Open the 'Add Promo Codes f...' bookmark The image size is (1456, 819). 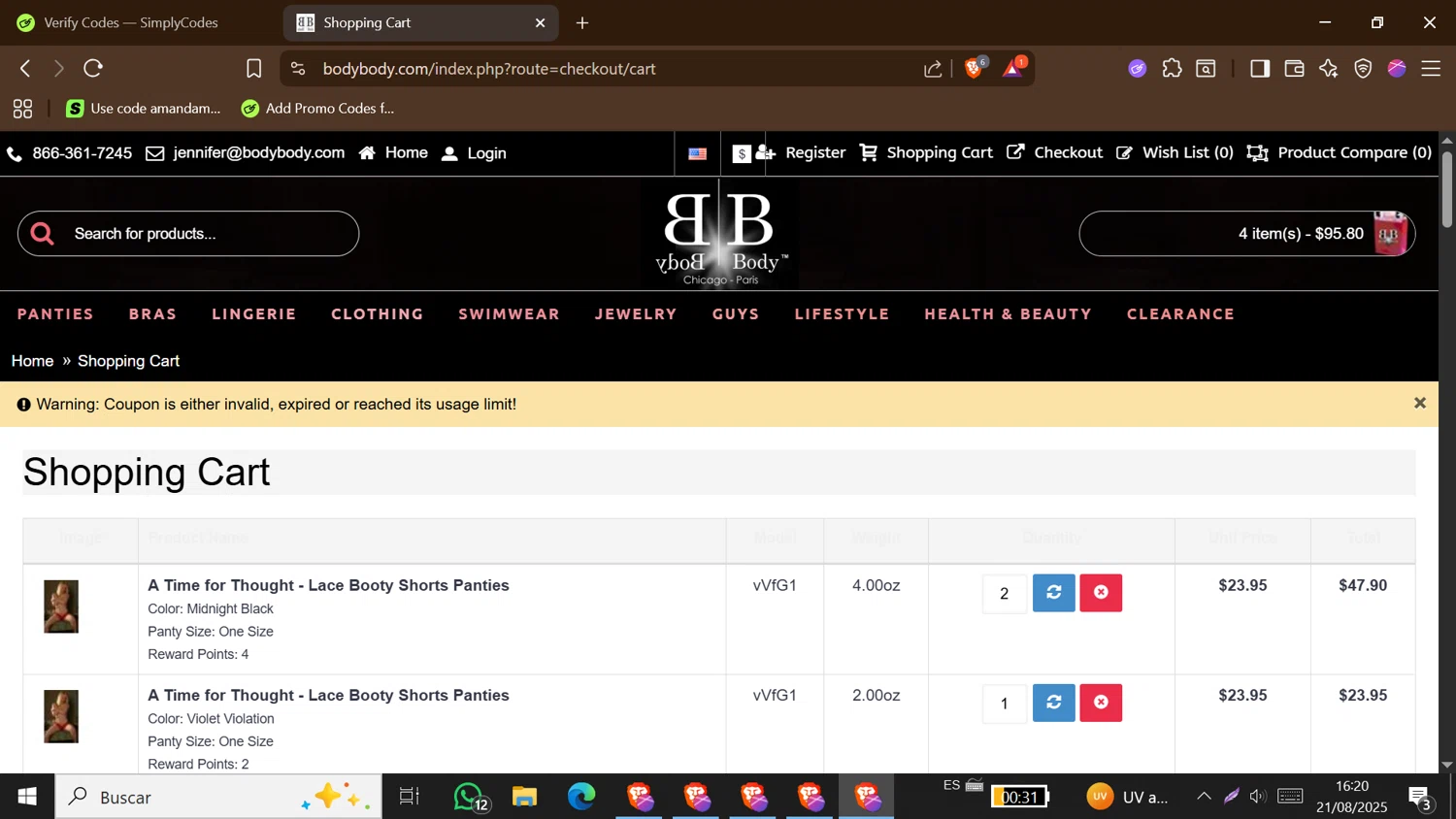coord(318,109)
